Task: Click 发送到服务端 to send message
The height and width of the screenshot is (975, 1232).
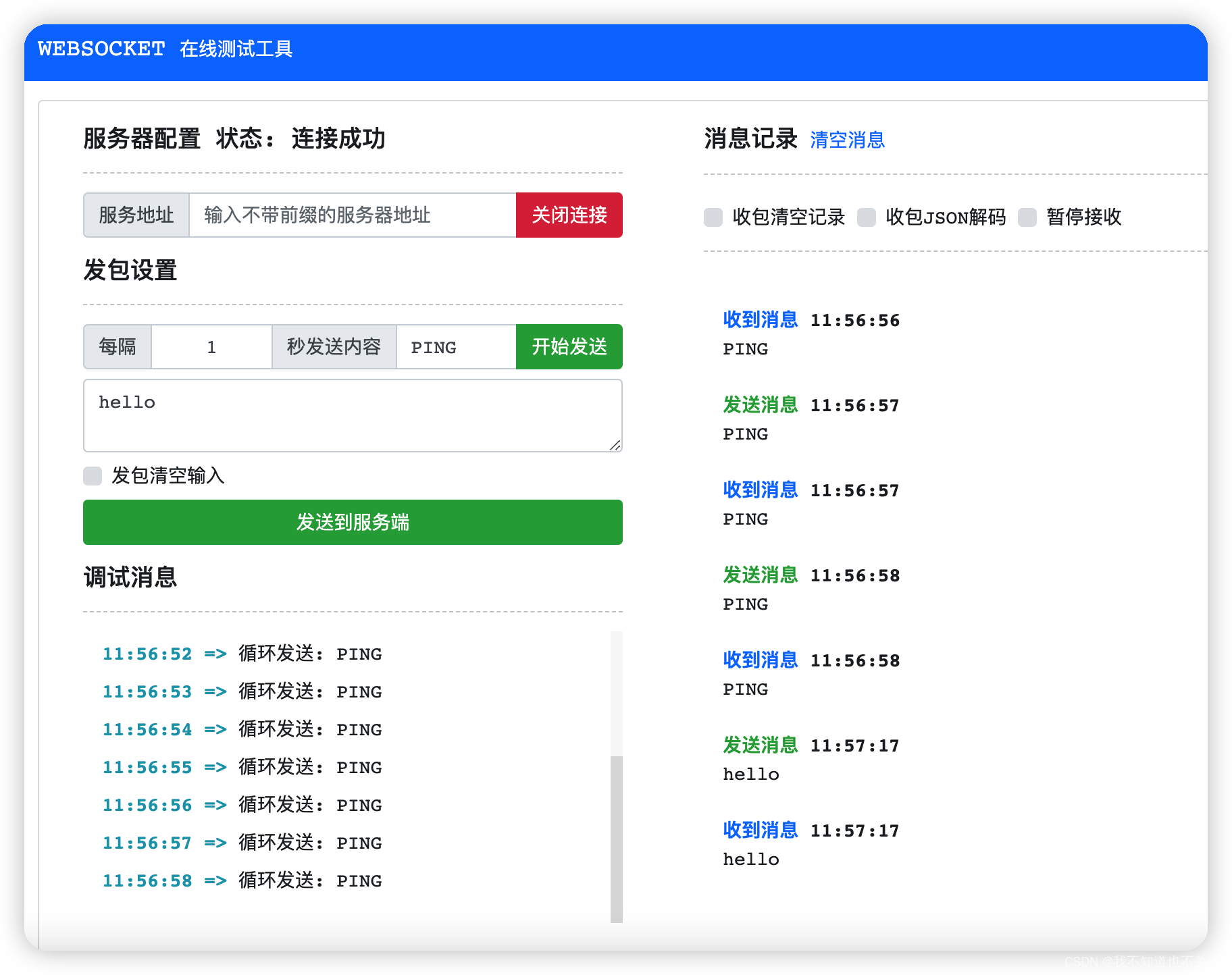Action: pyautogui.click(x=351, y=522)
